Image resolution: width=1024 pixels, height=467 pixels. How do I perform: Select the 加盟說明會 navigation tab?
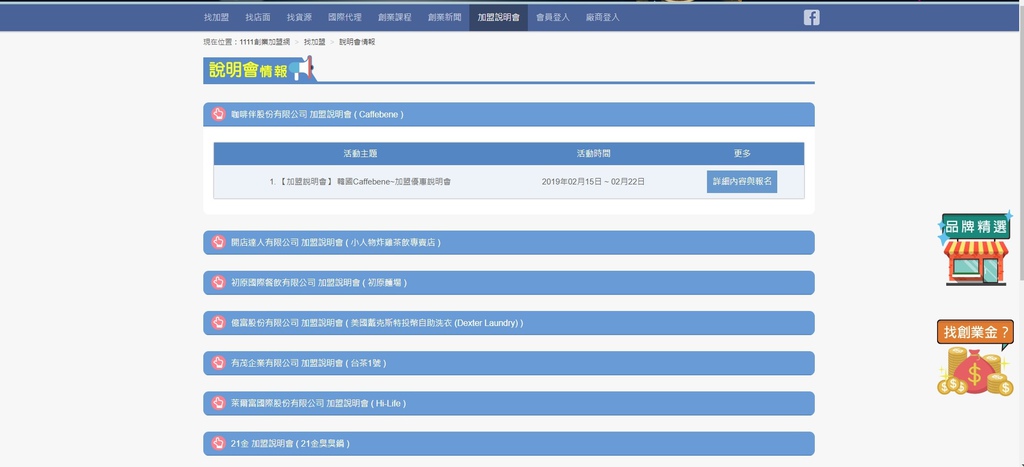[x=498, y=18]
